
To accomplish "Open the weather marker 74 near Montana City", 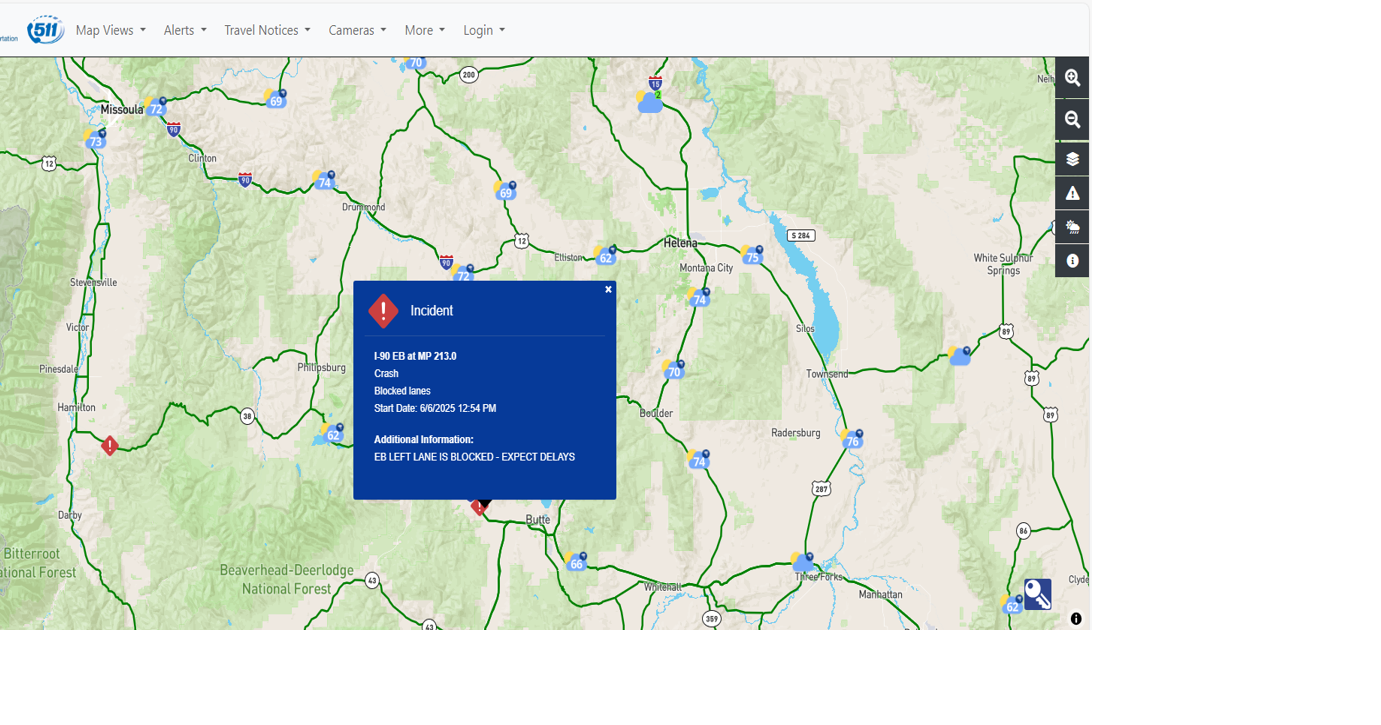I will click(x=699, y=297).
